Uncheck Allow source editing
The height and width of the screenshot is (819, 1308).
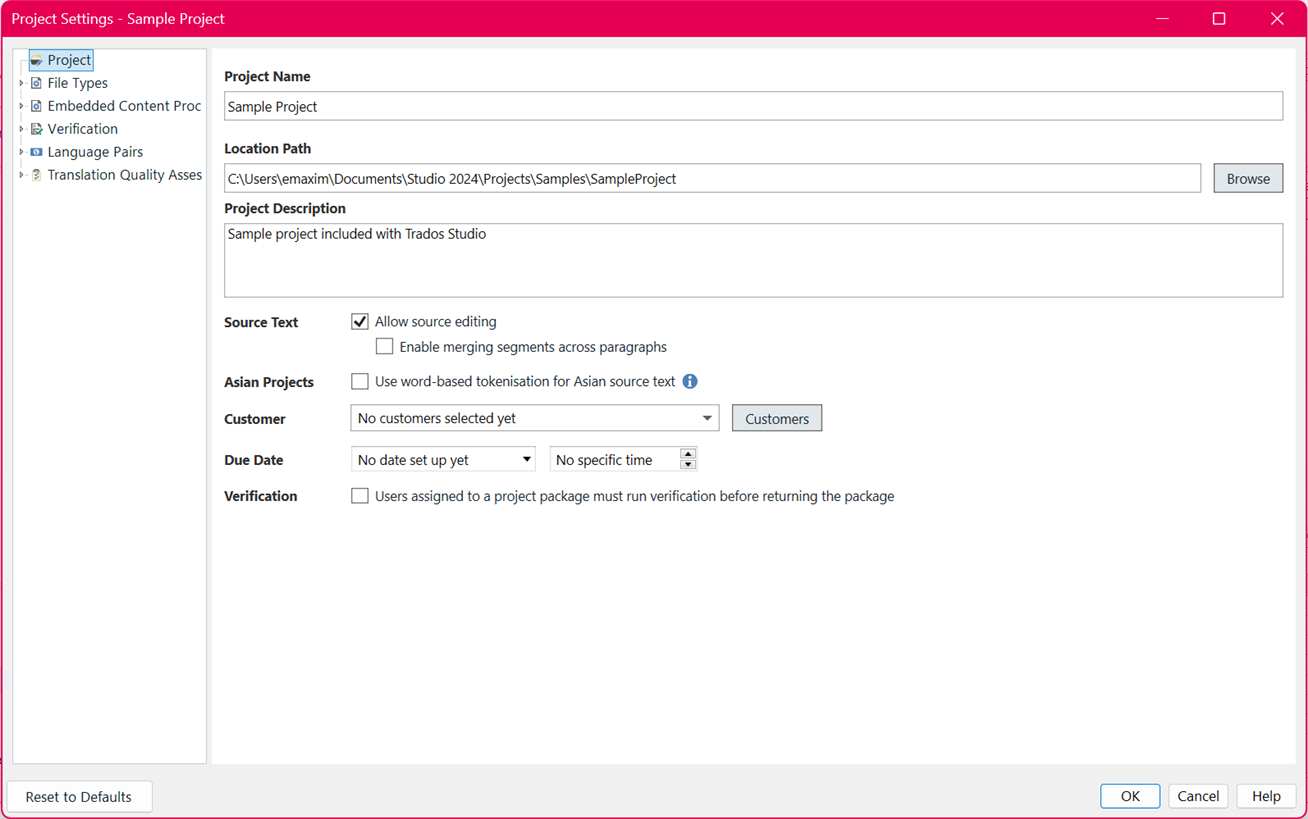point(360,322)
